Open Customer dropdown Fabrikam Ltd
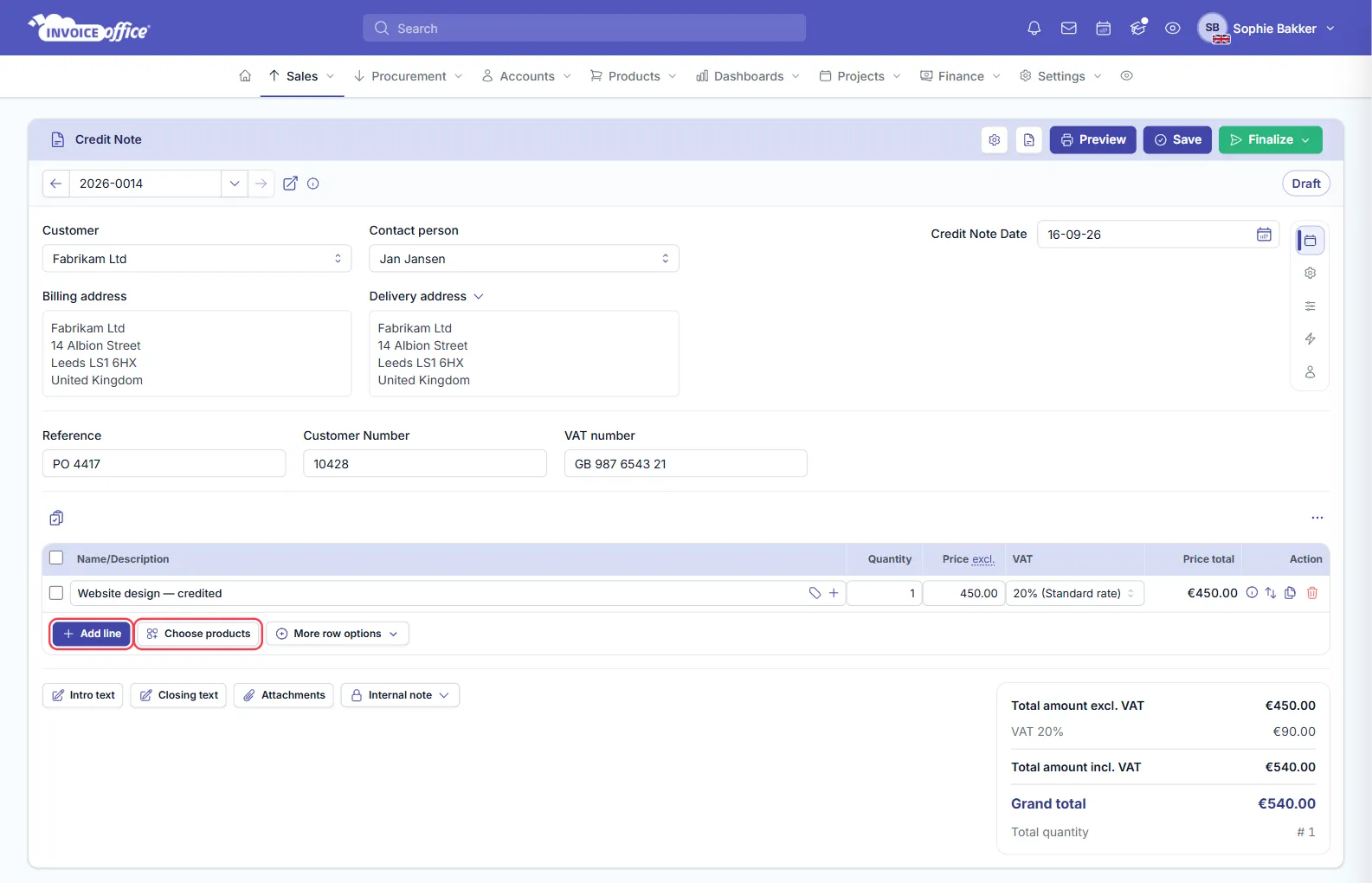The image size is (1372, 883). 197,259
